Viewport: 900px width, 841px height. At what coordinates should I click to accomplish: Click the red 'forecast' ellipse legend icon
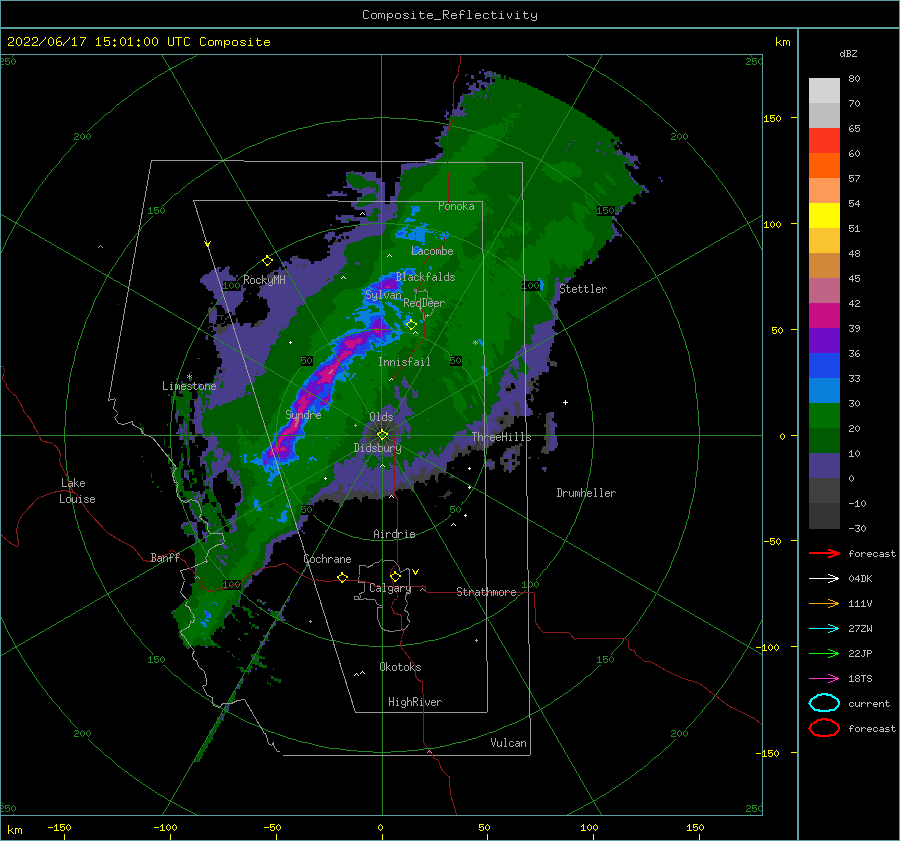(x=824, y=728)
